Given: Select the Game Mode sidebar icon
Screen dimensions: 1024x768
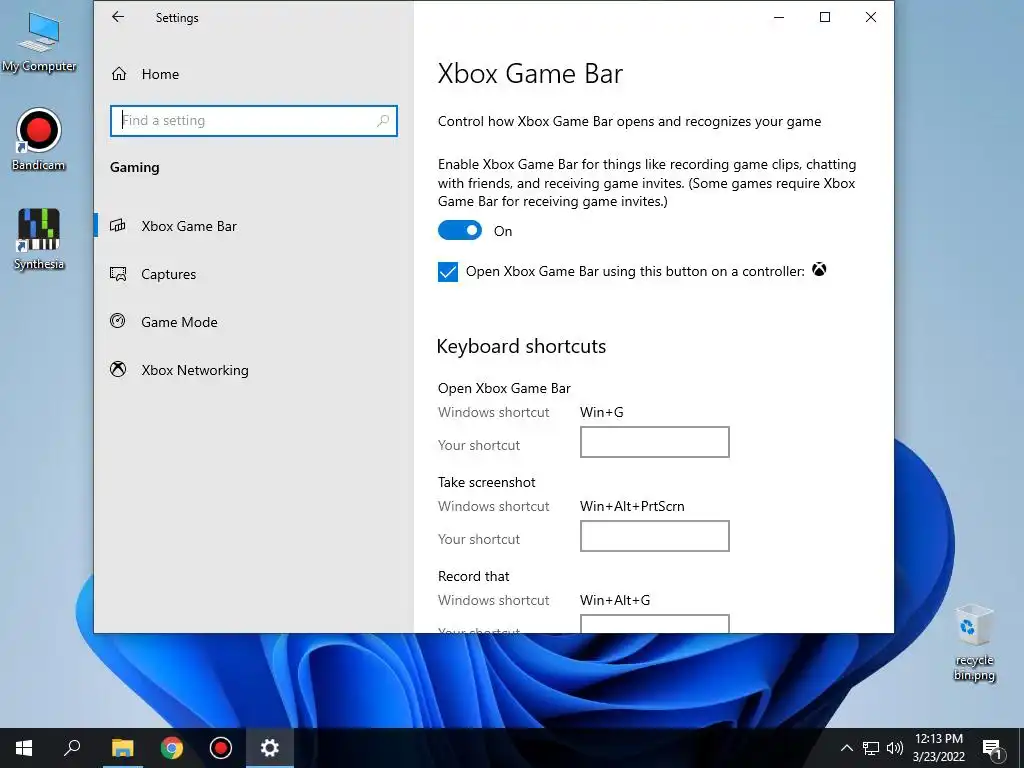Looking at the screenshot, I should [118, 321].
